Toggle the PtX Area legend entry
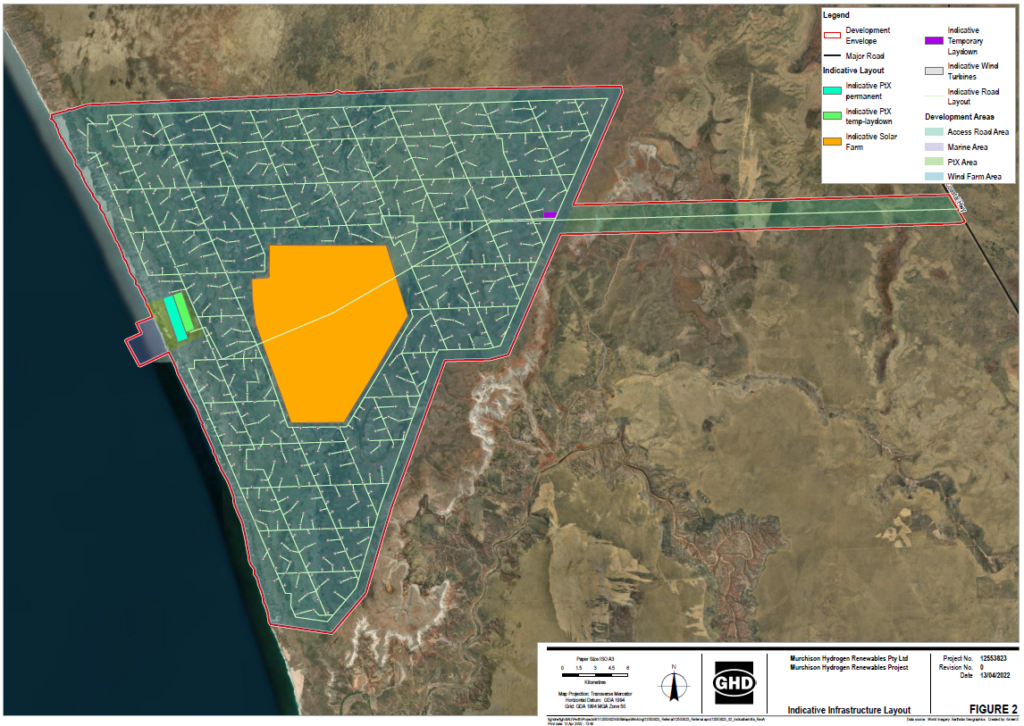1024x726 pixels. pos(934,159)
